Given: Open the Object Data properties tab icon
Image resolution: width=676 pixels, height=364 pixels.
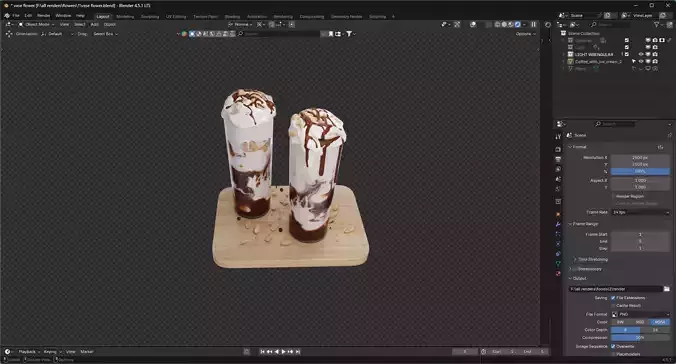Looking at the screenshot, I should tap(558, 264).
